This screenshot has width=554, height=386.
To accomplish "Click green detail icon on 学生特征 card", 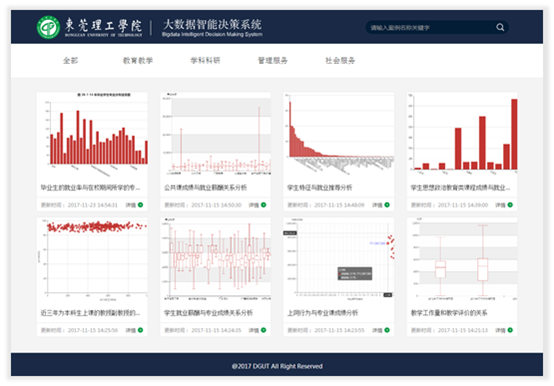I will coord(387,205).
